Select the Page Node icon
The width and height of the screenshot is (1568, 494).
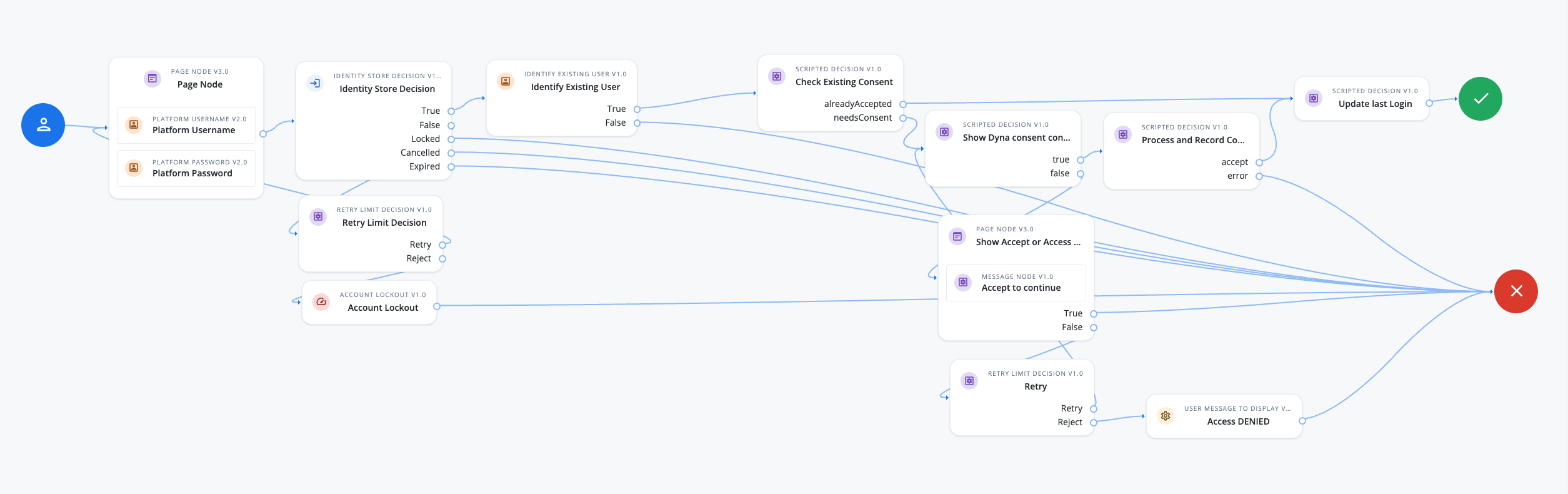point(152,79)
